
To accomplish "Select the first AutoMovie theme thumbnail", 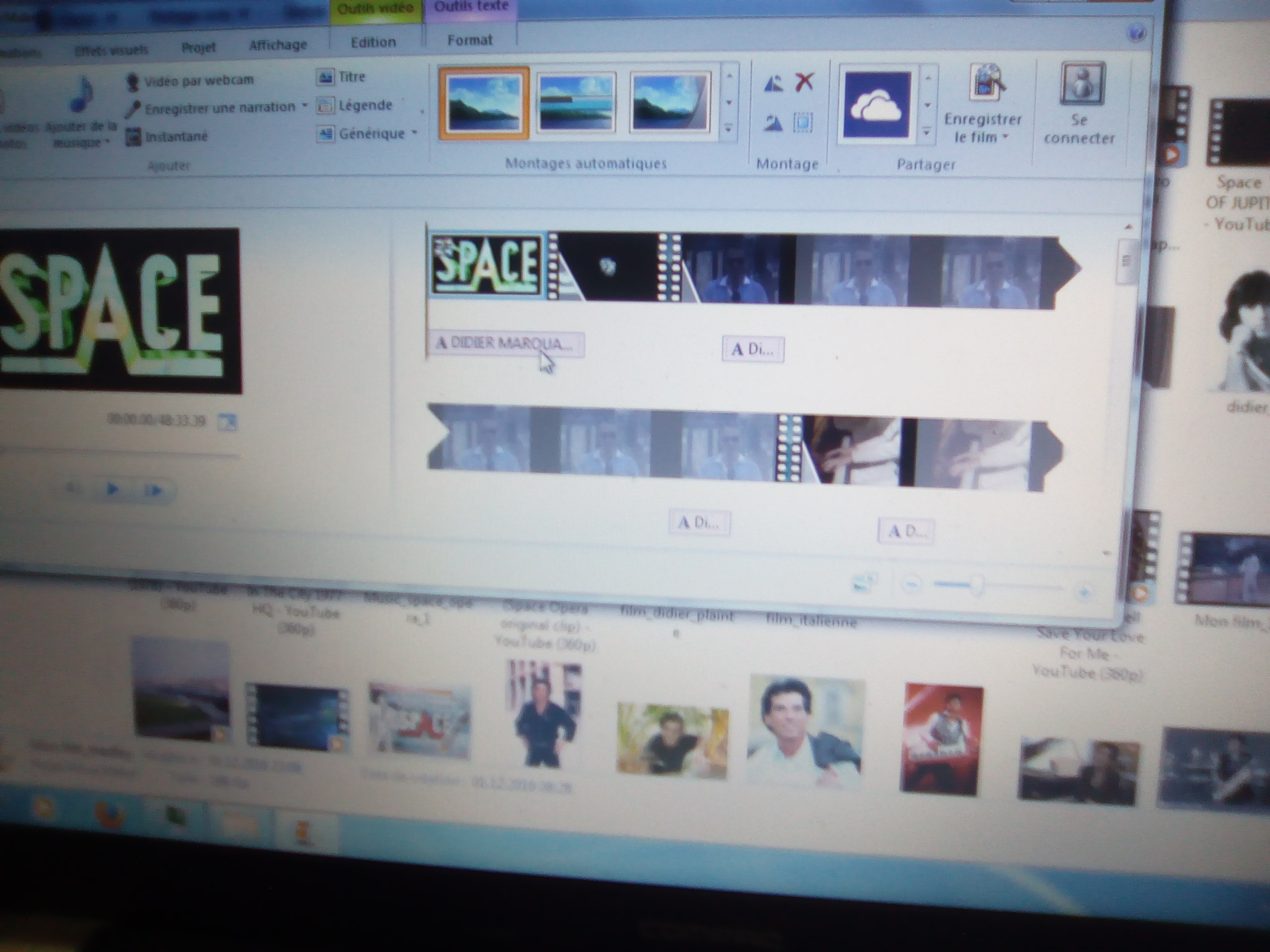I will point(485,104).
